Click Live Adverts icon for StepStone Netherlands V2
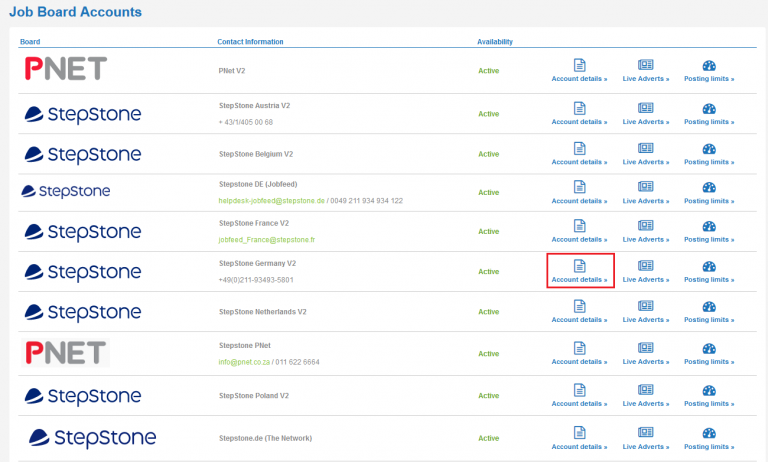This screenshot has width=768, height=462. click(x=645, y=306)
